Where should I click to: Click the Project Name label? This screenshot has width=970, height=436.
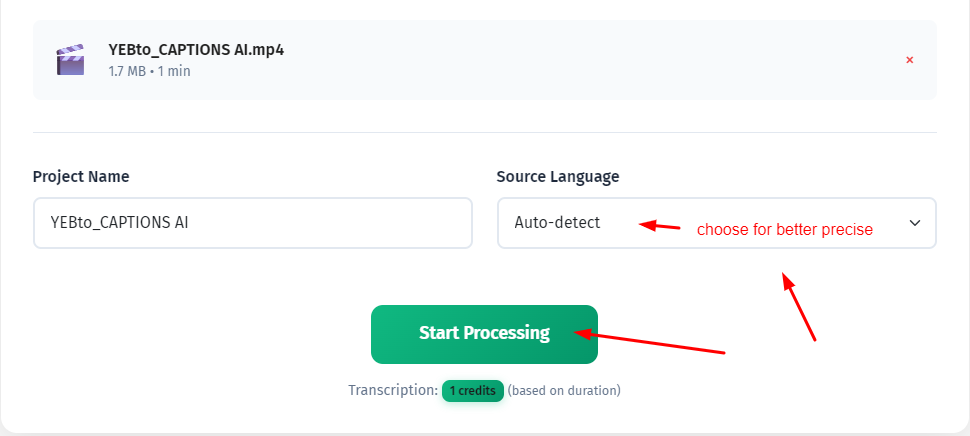click(81, 177)
